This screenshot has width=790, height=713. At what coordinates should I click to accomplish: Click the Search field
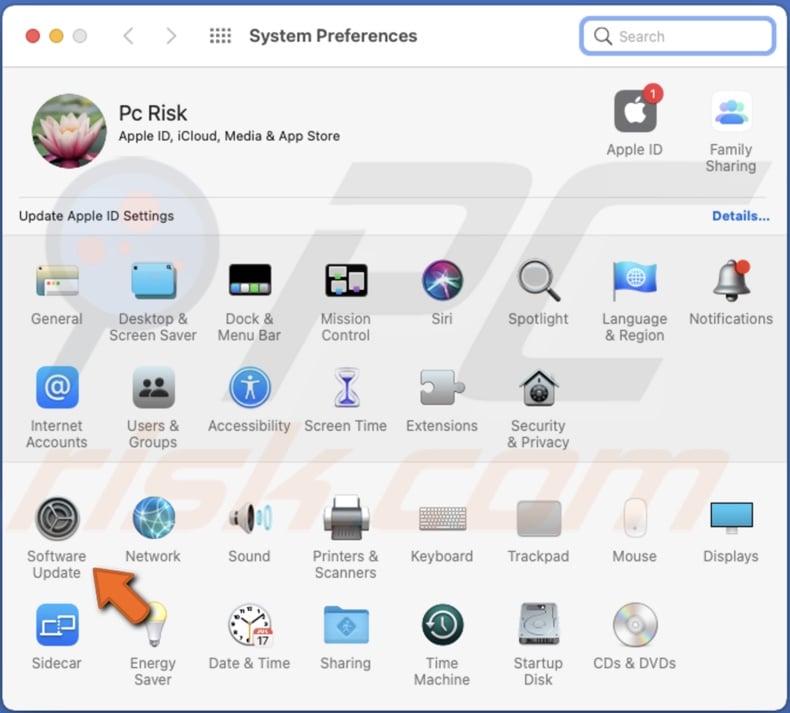tap(678, 36)
